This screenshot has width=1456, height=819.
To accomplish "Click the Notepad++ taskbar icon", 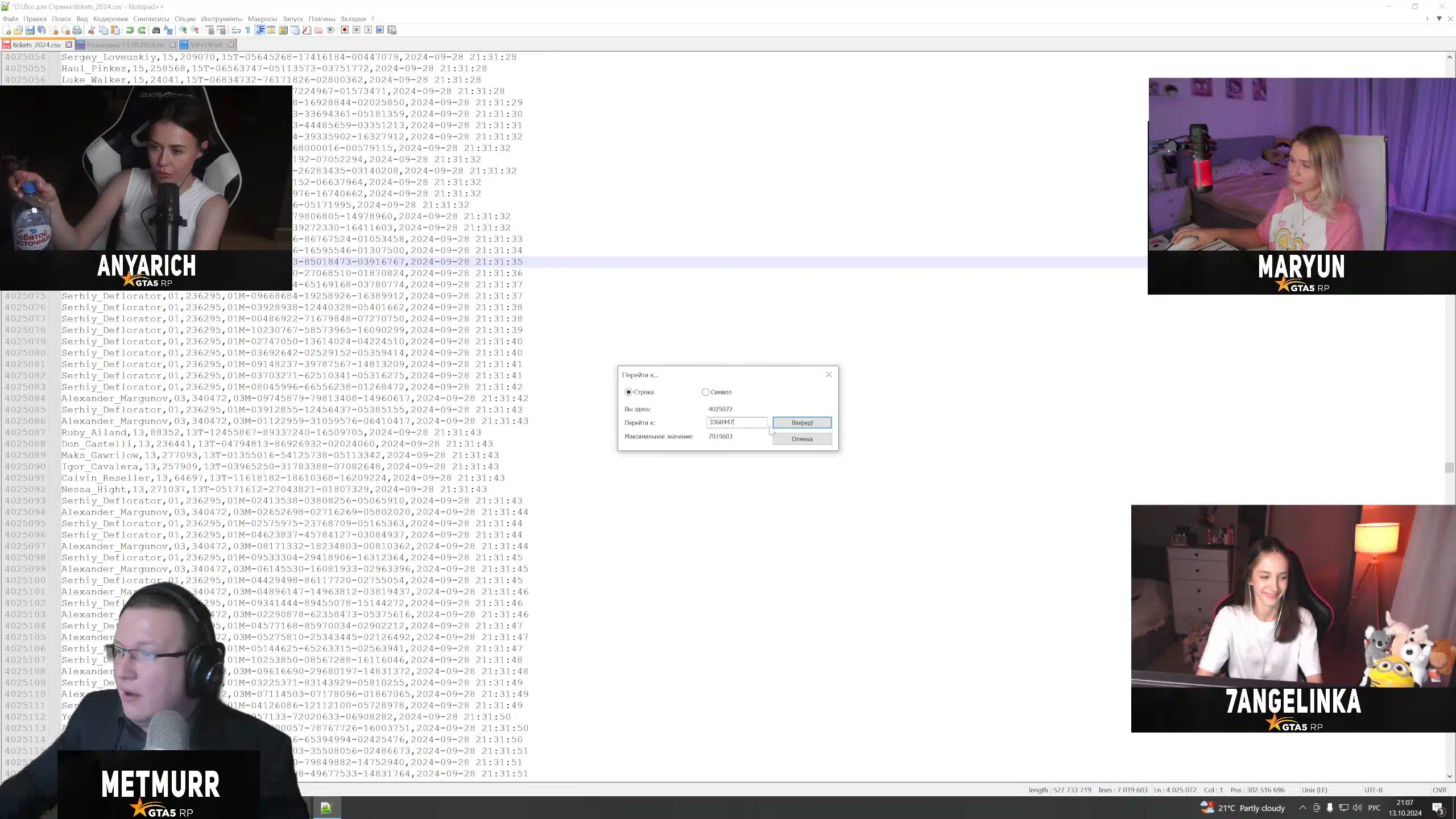I will pos(326,808).
